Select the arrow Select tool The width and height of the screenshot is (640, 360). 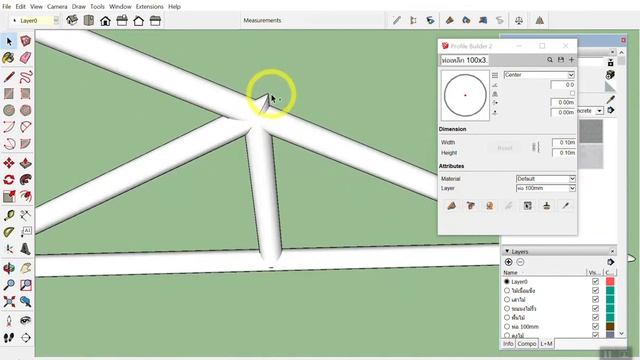[9, 41]
